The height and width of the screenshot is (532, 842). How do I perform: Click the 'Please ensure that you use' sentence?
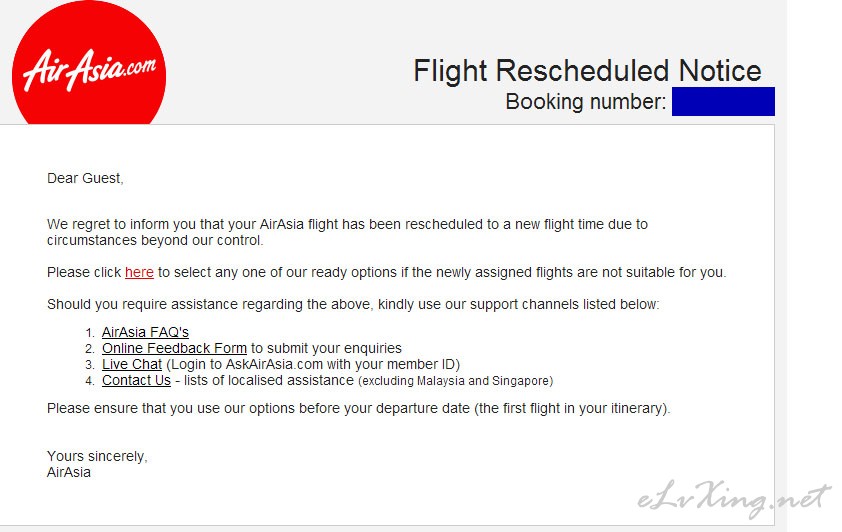coord(359,409)
